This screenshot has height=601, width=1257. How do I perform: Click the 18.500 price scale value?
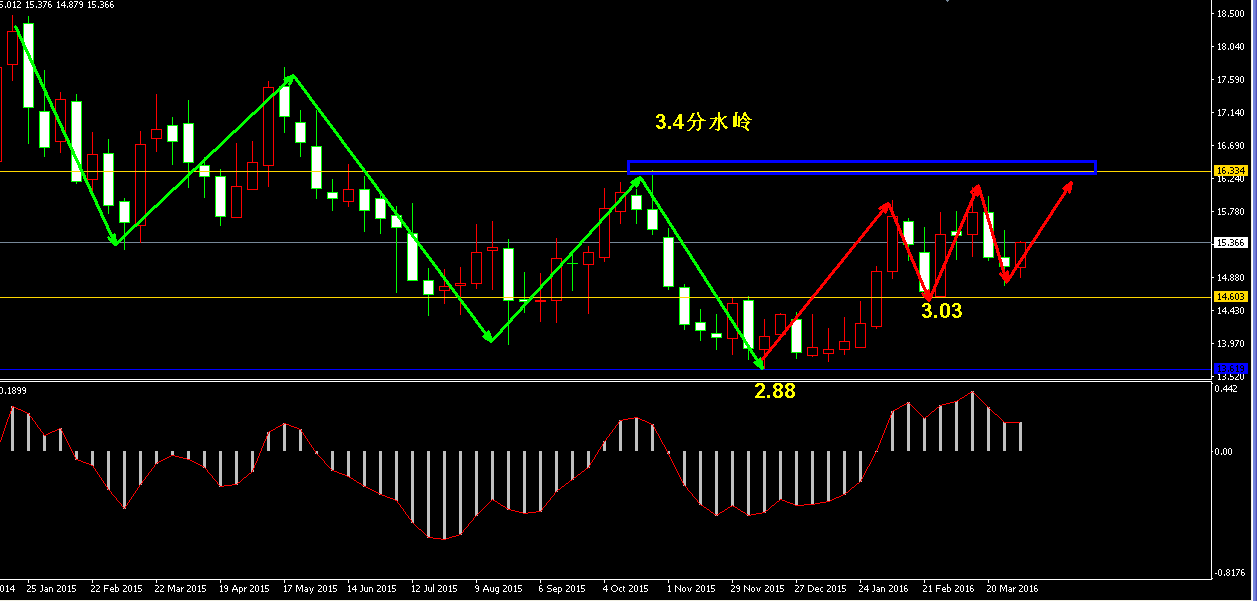tap(1229, 14)
